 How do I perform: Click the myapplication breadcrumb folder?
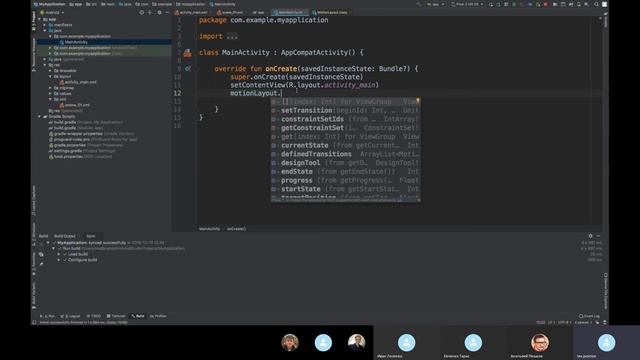point(191,4)
